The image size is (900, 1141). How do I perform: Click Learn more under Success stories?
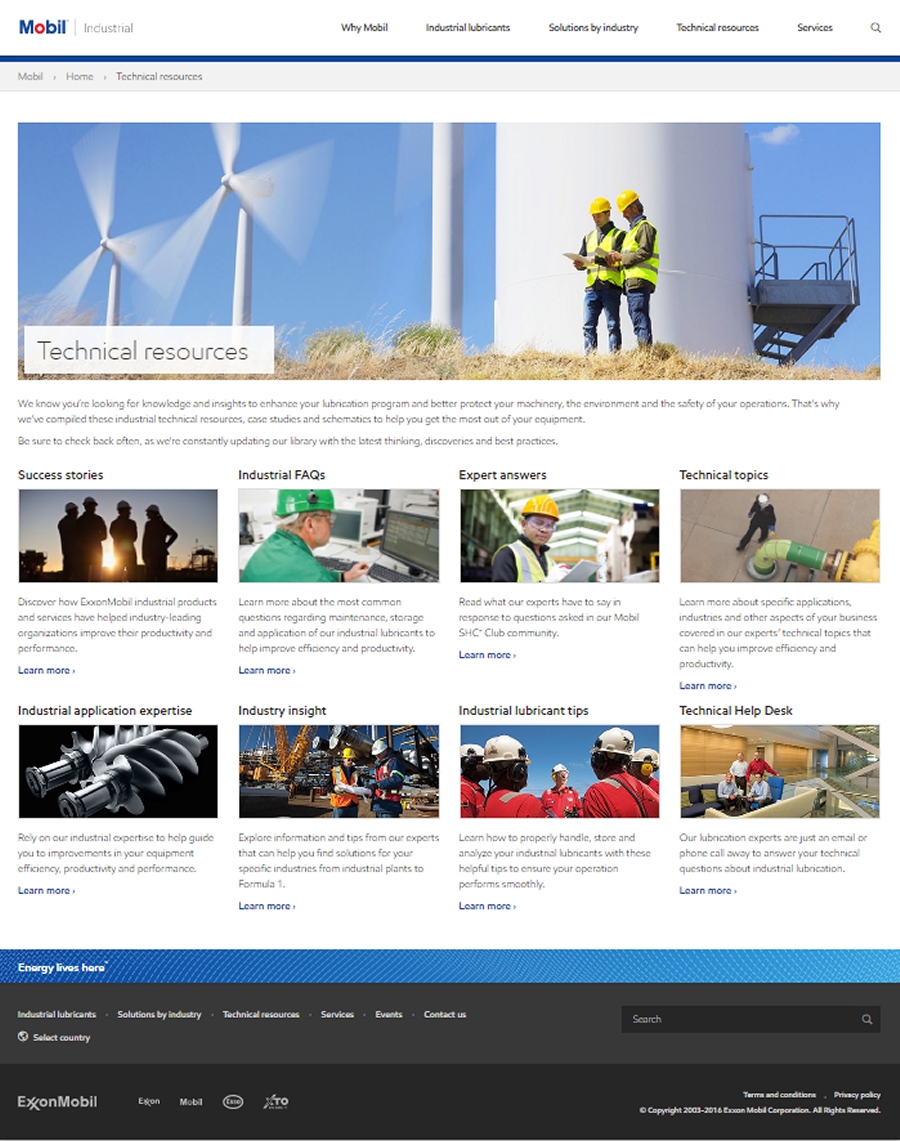point(45,670)
